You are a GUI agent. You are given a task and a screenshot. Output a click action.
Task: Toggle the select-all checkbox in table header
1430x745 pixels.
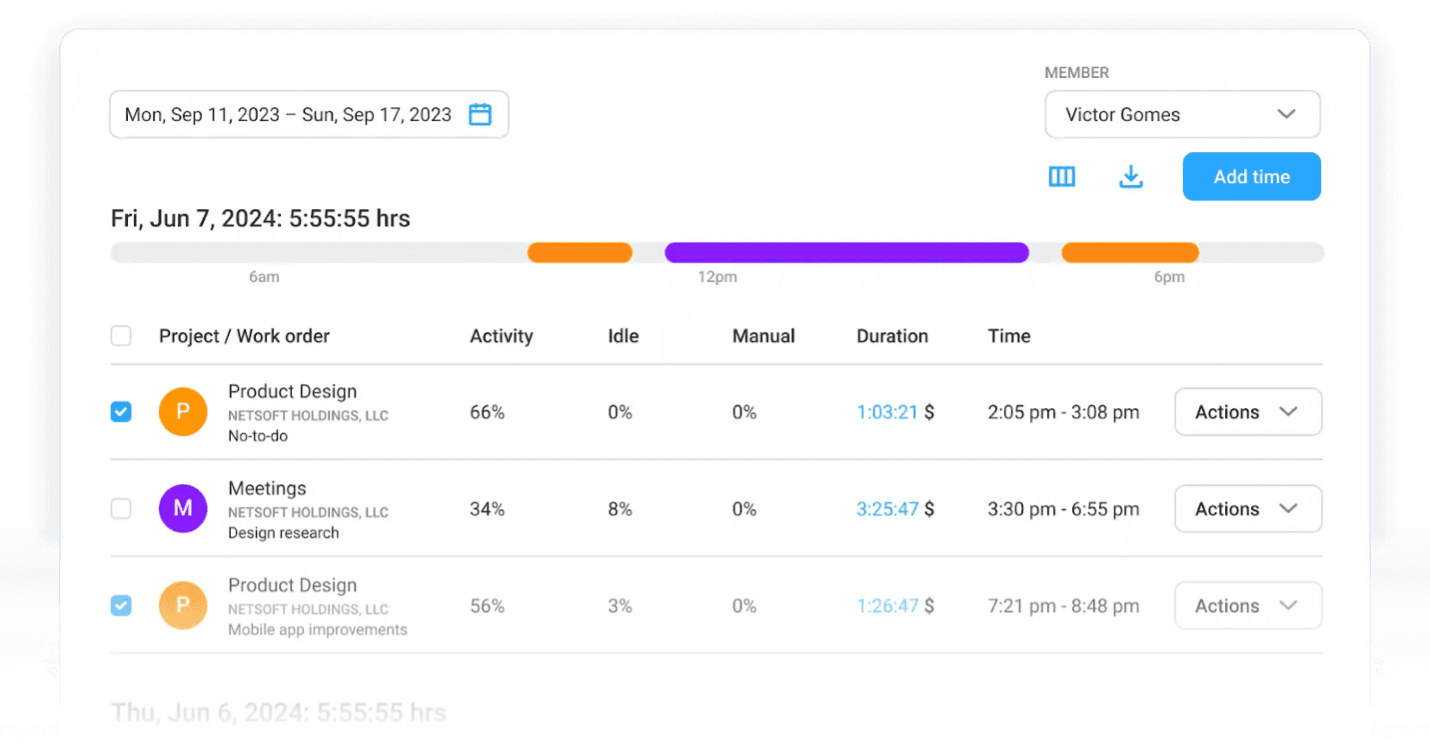click(121, 336)
